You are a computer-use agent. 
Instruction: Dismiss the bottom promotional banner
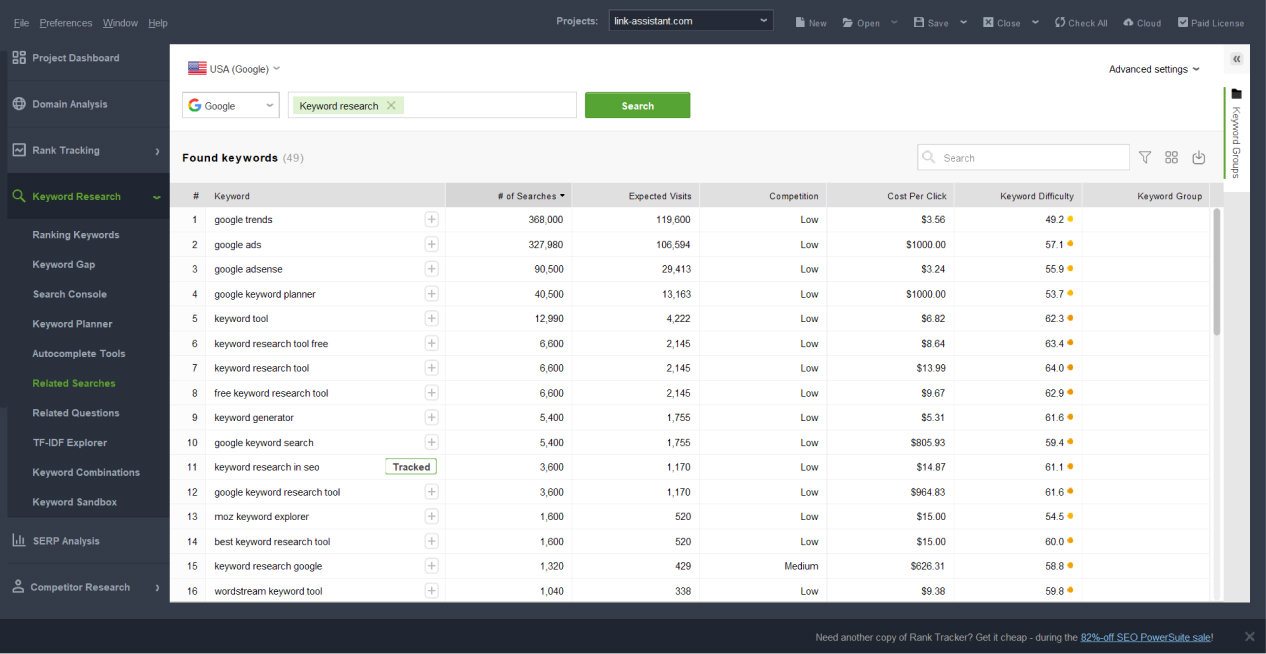[x=1249, y=636]
